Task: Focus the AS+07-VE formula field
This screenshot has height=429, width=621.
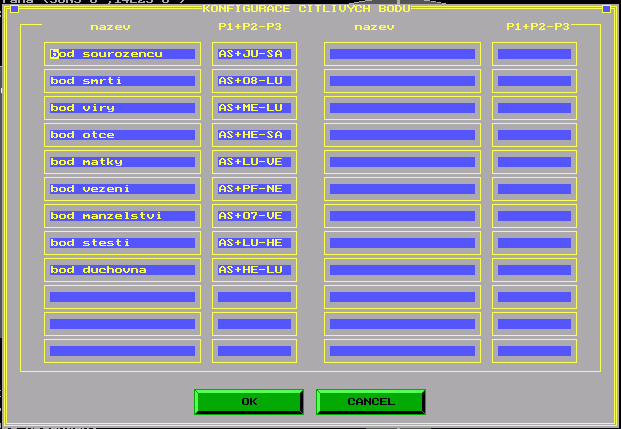Action: coord(254,216)
